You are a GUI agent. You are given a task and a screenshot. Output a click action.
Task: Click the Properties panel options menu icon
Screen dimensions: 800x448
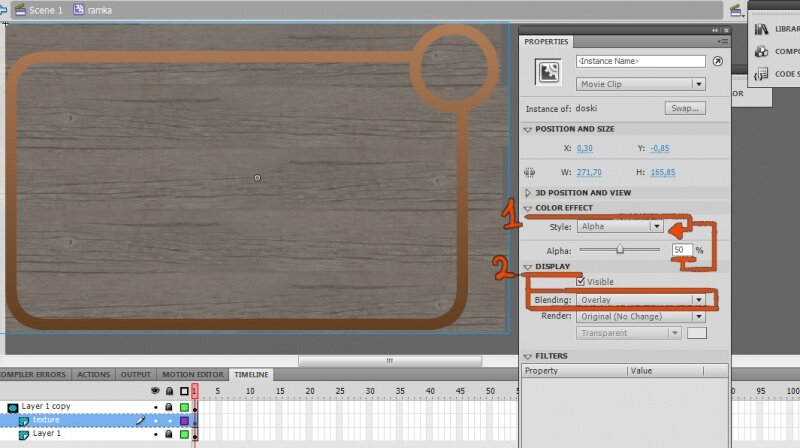(x=722, y=42)
